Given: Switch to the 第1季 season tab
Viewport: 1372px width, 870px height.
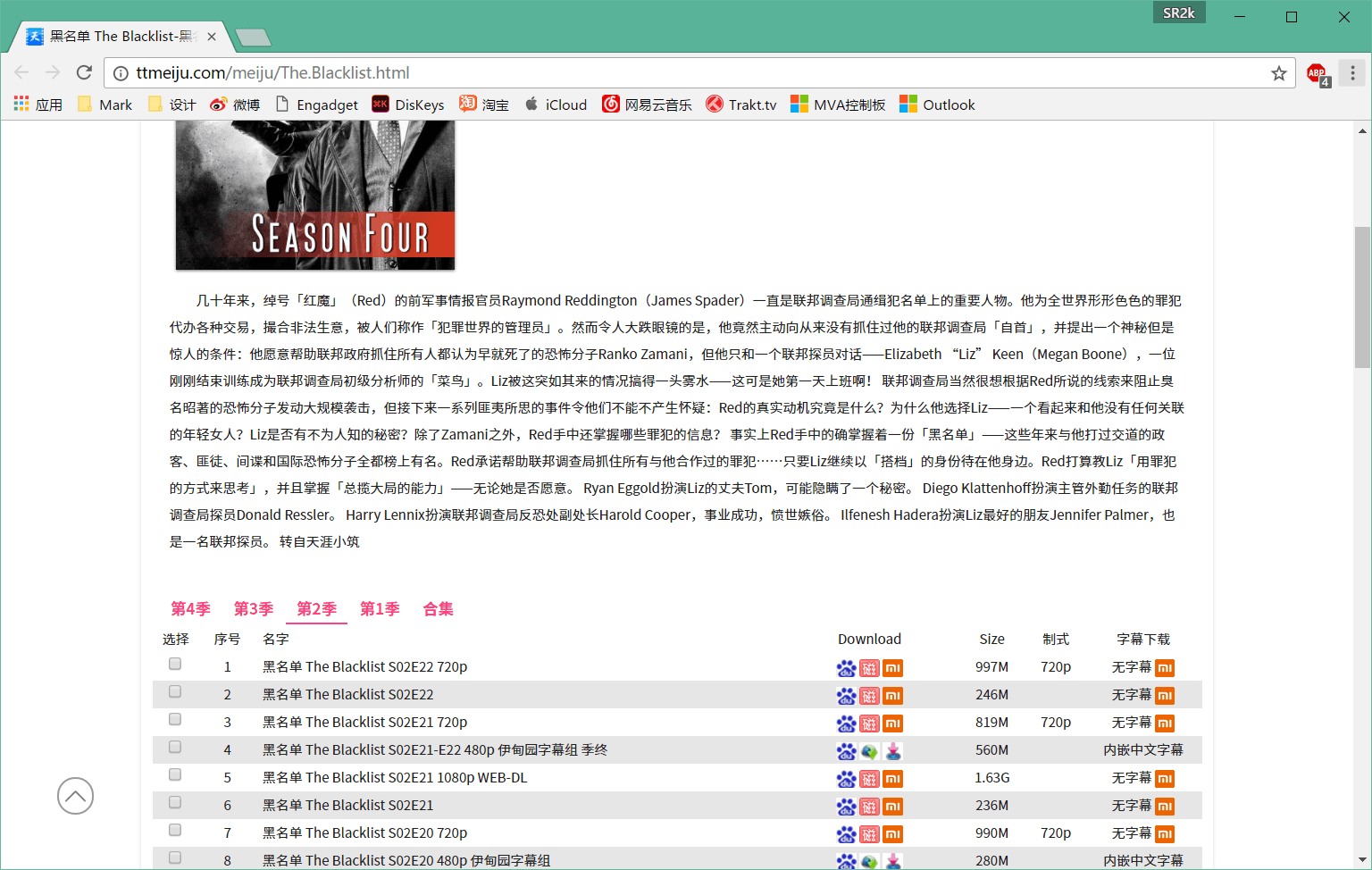Looking at the screenshot, I should [380, 609].
